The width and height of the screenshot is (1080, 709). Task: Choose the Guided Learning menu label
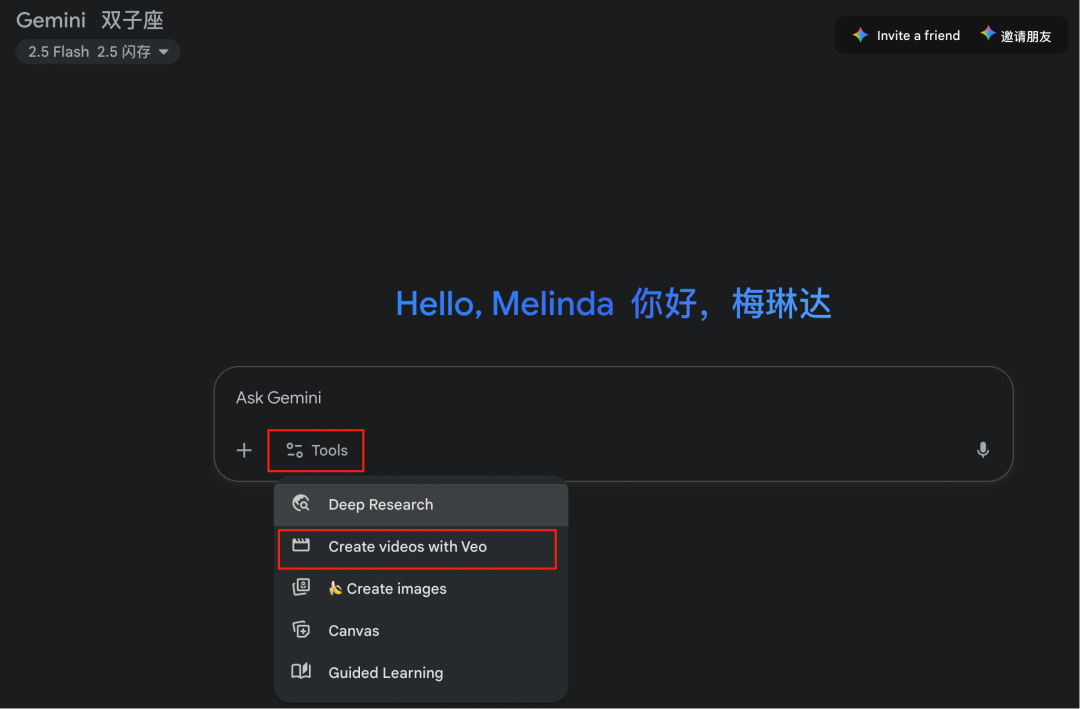385,673
